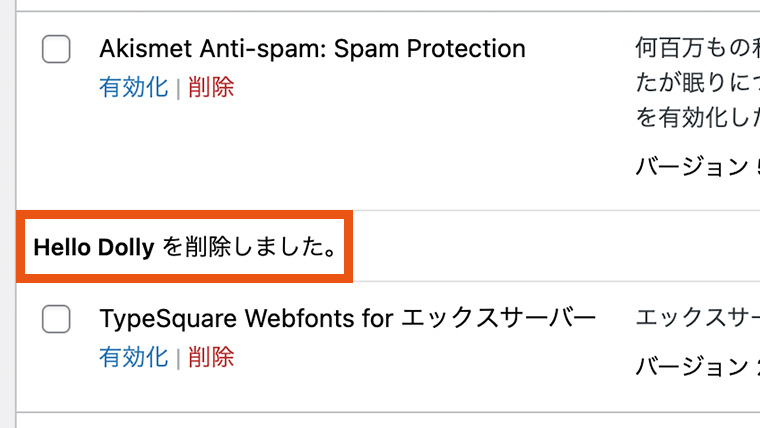Click the TypeSquare バージョン text
Viewport: 760px width, 428px height.
[x=696, y=367]
